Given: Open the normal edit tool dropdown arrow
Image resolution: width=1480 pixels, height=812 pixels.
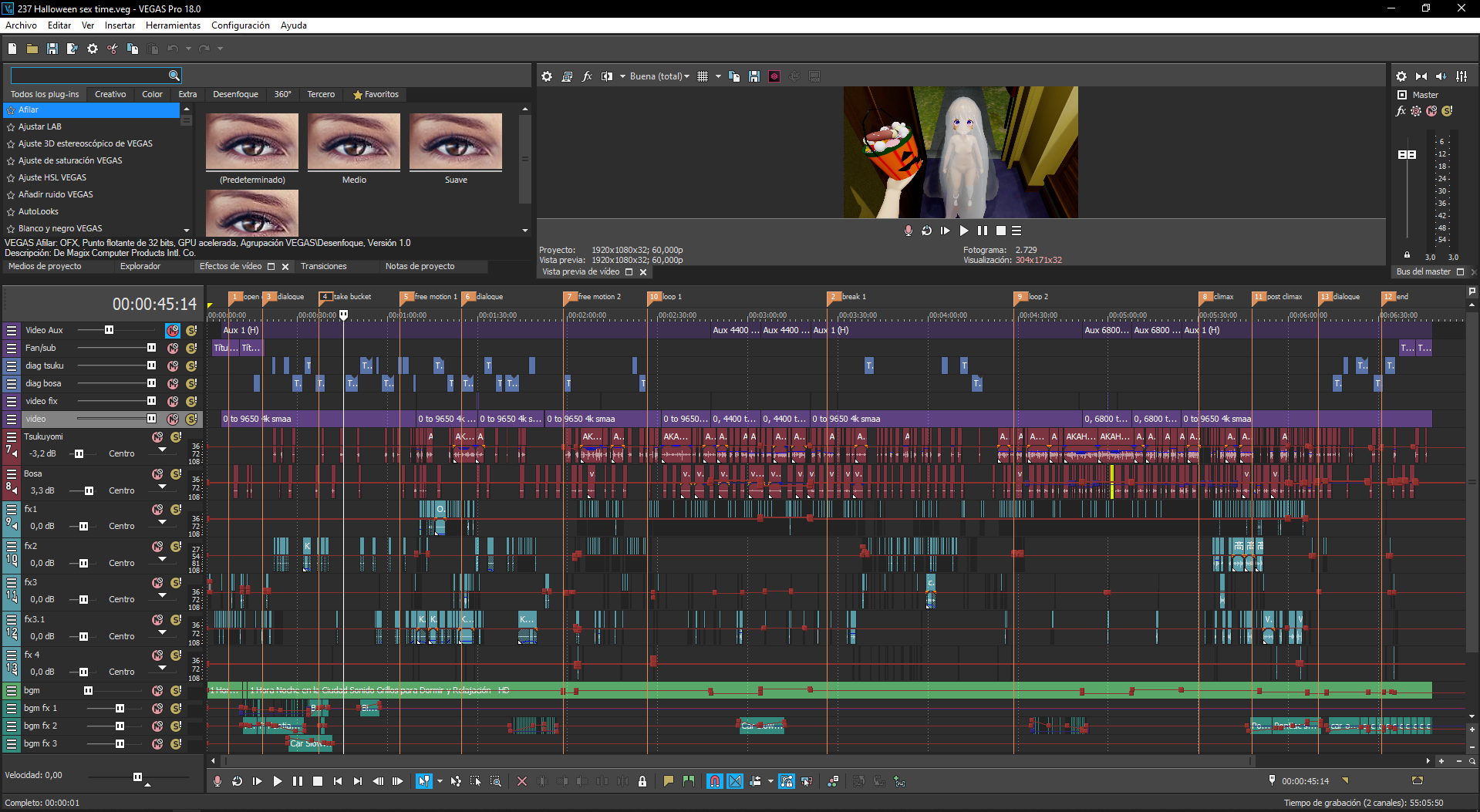Looking at the screenshot, I should click(x=440, y=781).
